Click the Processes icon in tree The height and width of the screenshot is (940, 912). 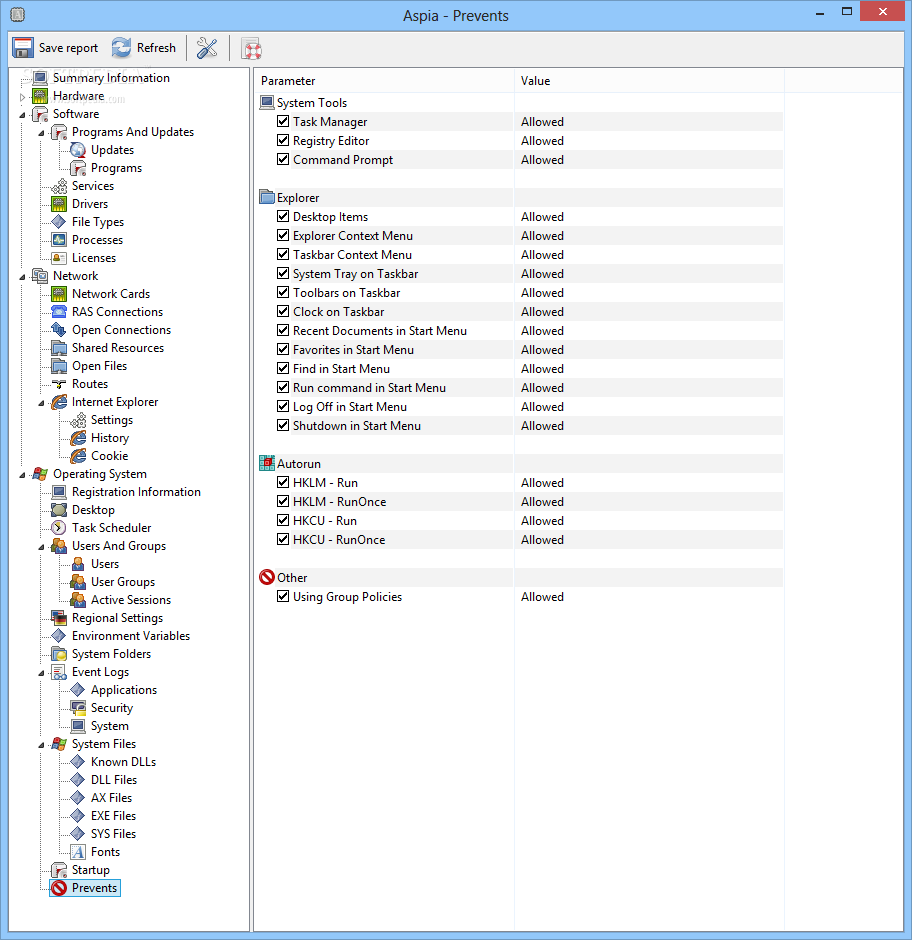point(59,240)
